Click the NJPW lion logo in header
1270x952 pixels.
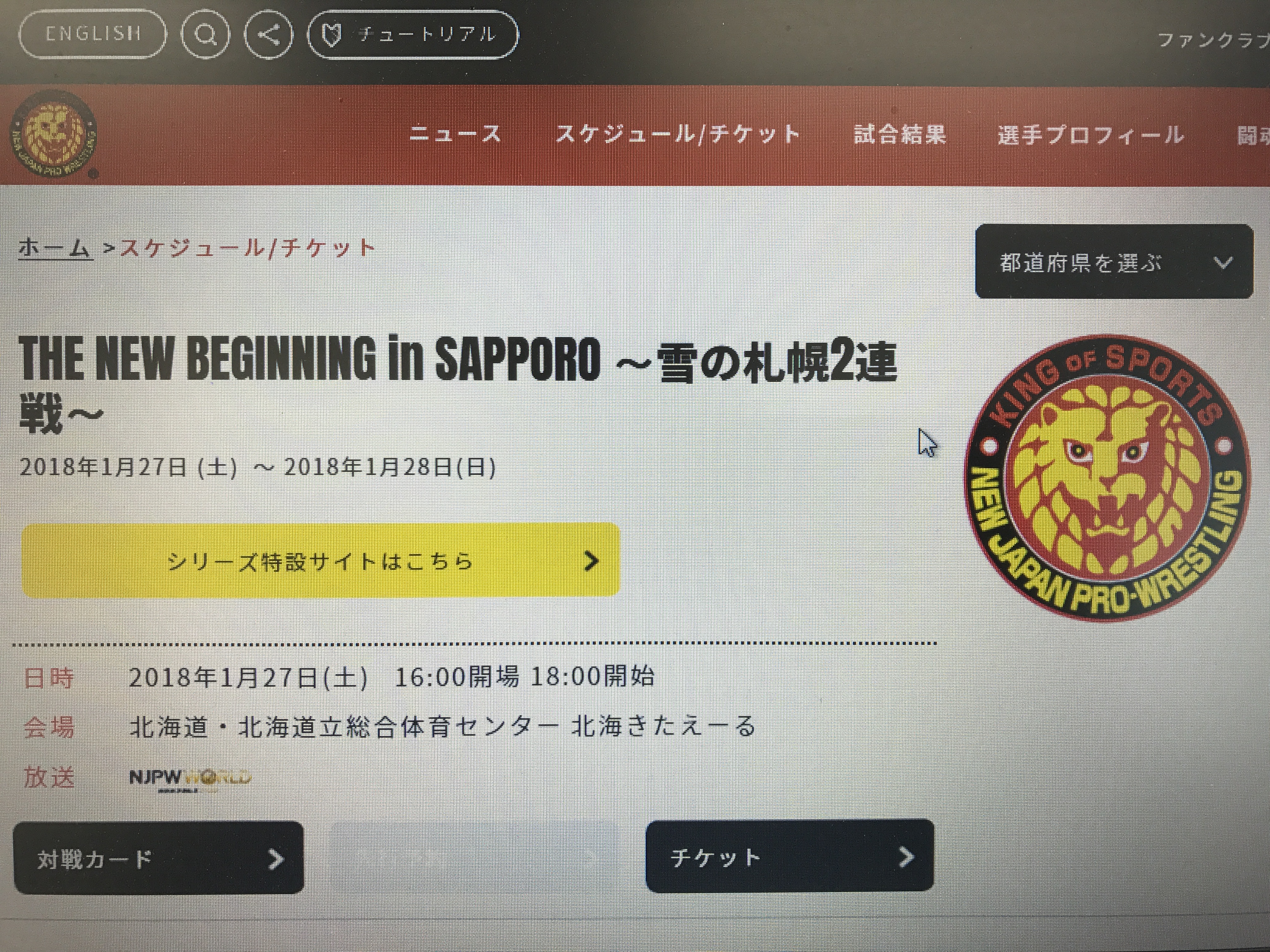54,135
